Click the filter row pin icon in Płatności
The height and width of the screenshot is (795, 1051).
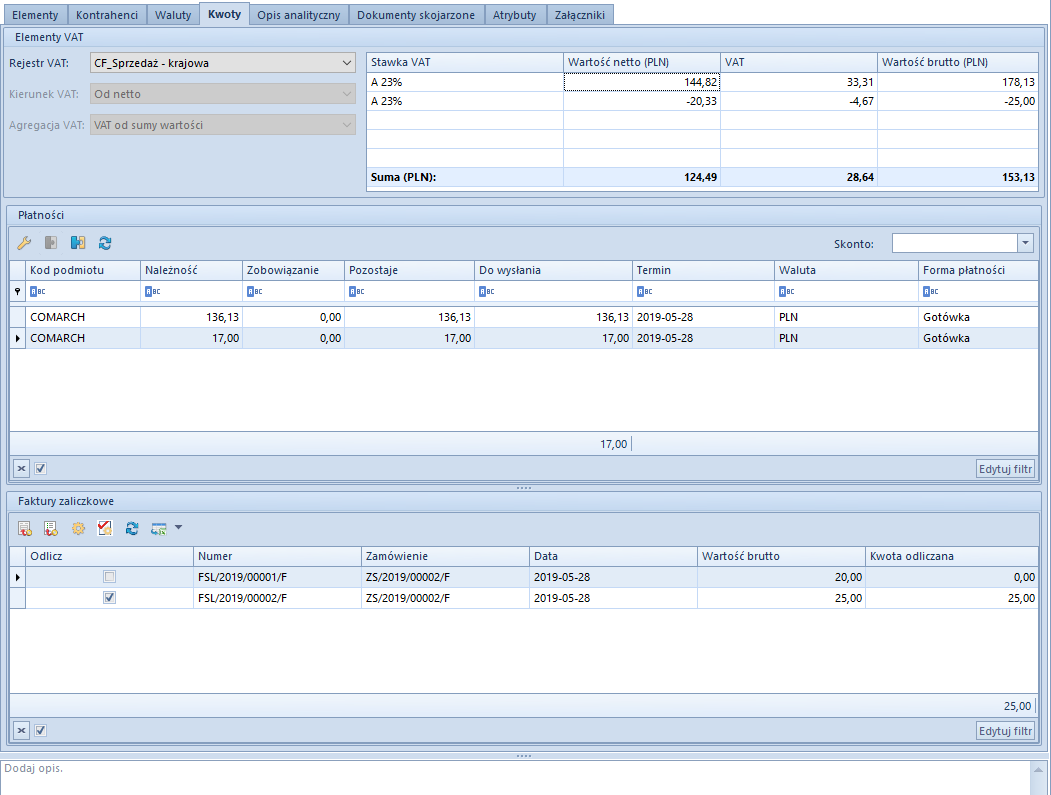[x=17, y=292]
